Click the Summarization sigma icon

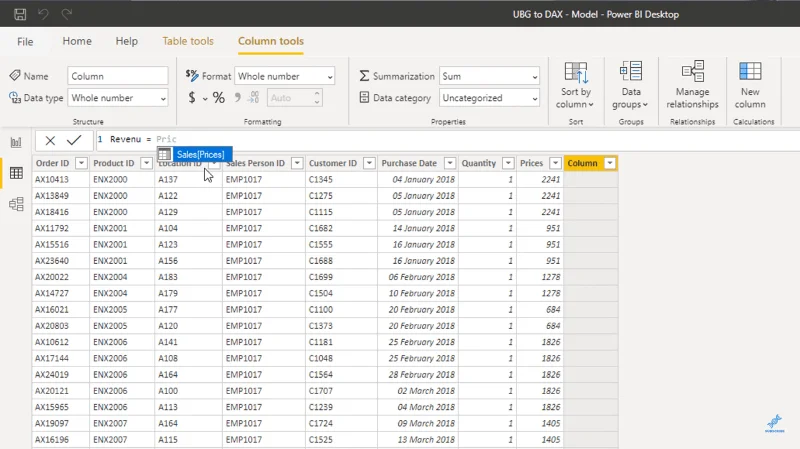tap(364, 76)
